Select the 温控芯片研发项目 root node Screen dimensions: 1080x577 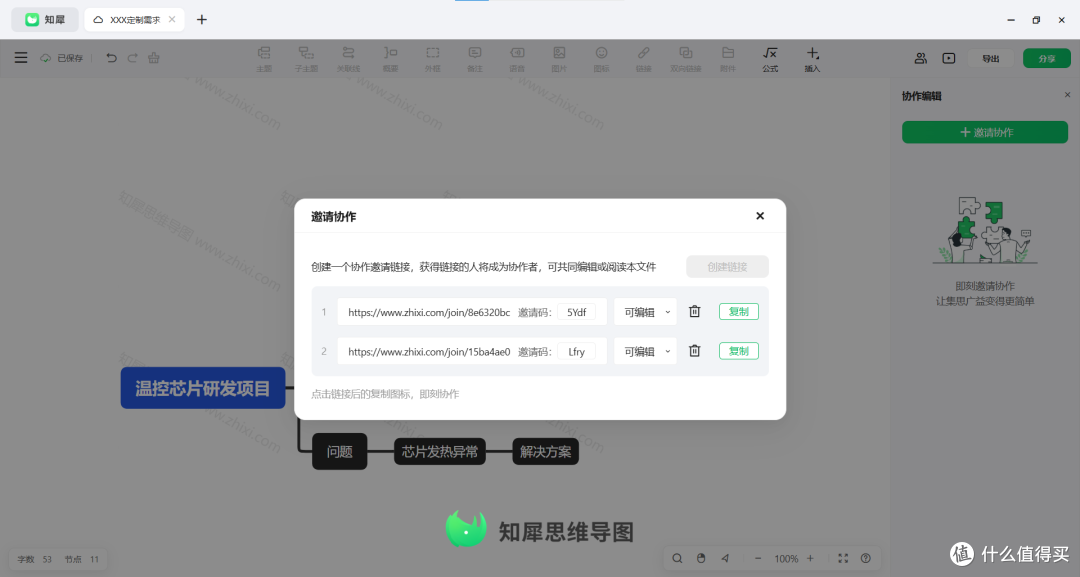pyautogui.click(x=202, y=388)
